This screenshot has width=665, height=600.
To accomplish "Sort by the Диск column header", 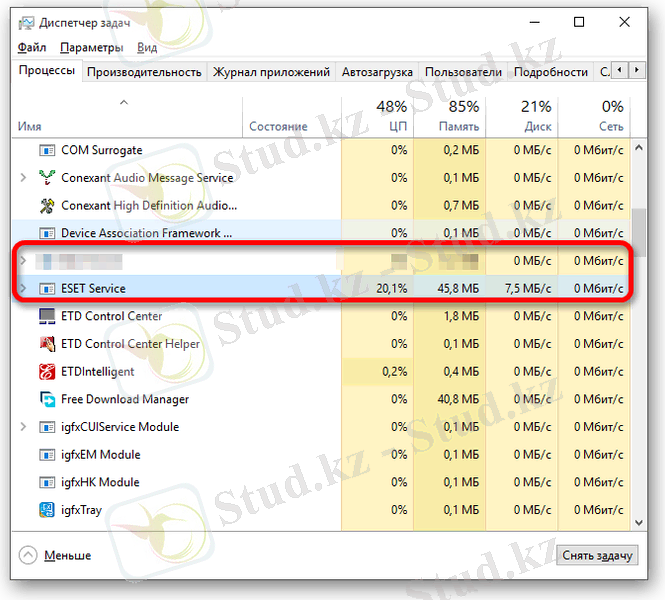I will pyautogui.click(x=522, y=117).
